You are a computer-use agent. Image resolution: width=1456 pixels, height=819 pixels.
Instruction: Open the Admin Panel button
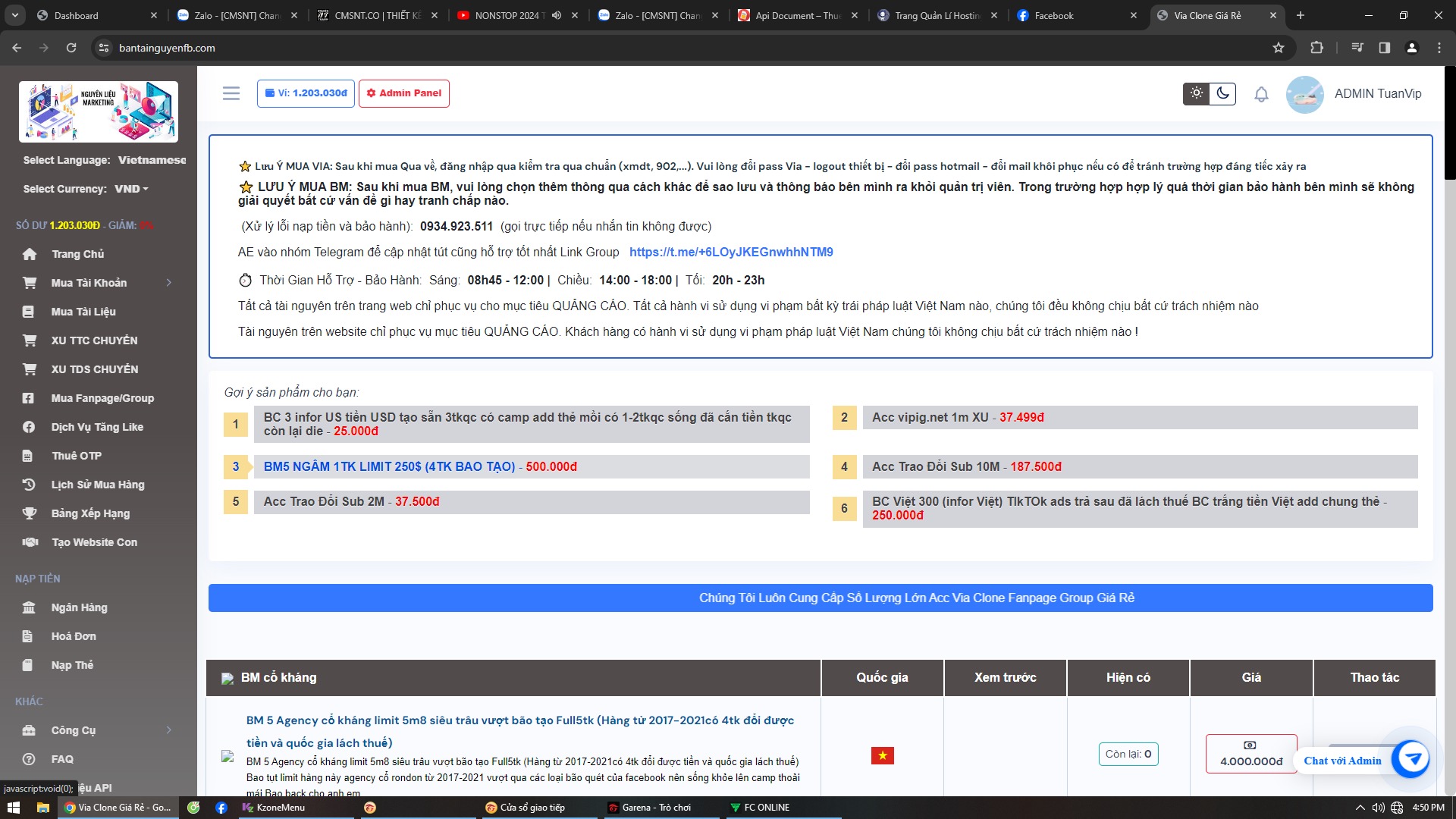click(403, 93)
